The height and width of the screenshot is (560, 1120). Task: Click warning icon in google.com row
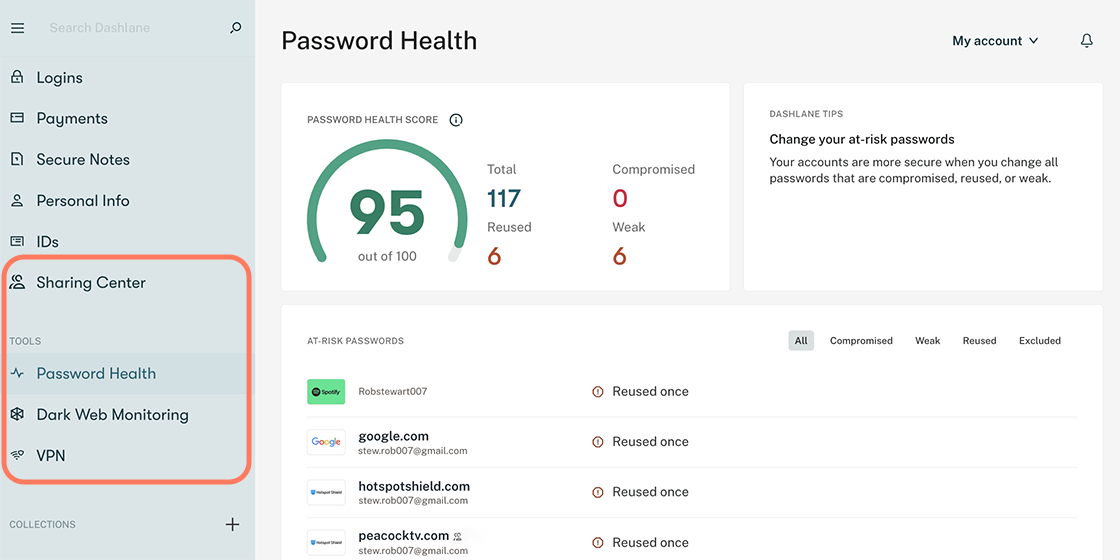(598, 442)
